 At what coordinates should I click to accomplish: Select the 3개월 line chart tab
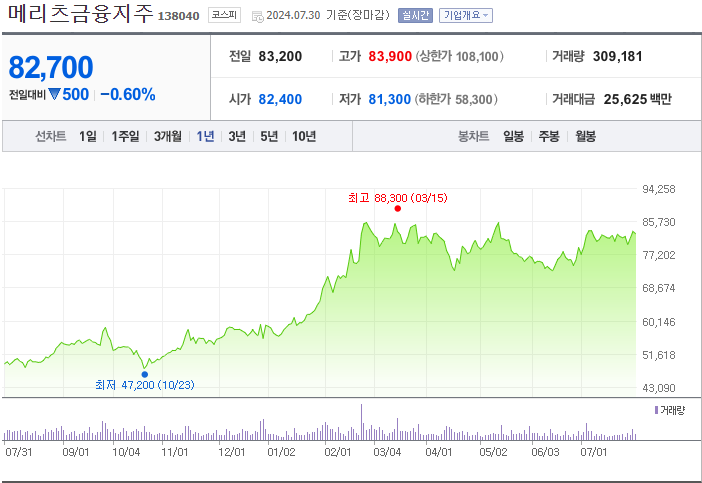click(x=168, y=136)
